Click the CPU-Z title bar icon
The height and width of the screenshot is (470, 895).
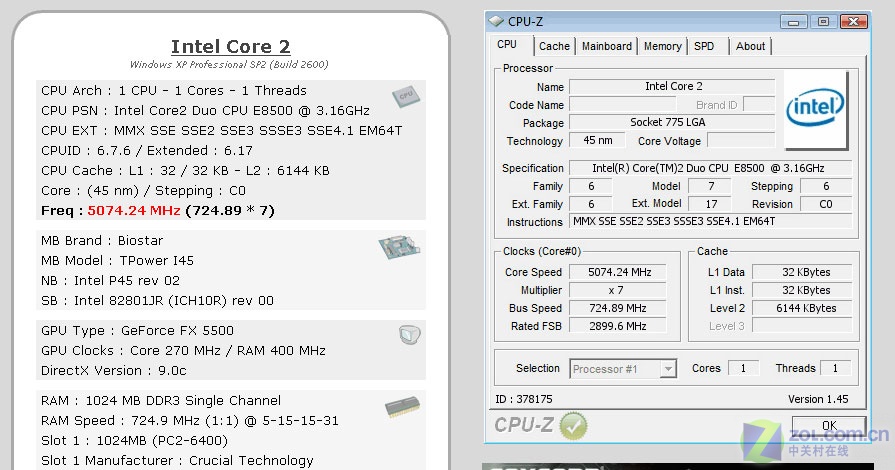click(496, 22)
